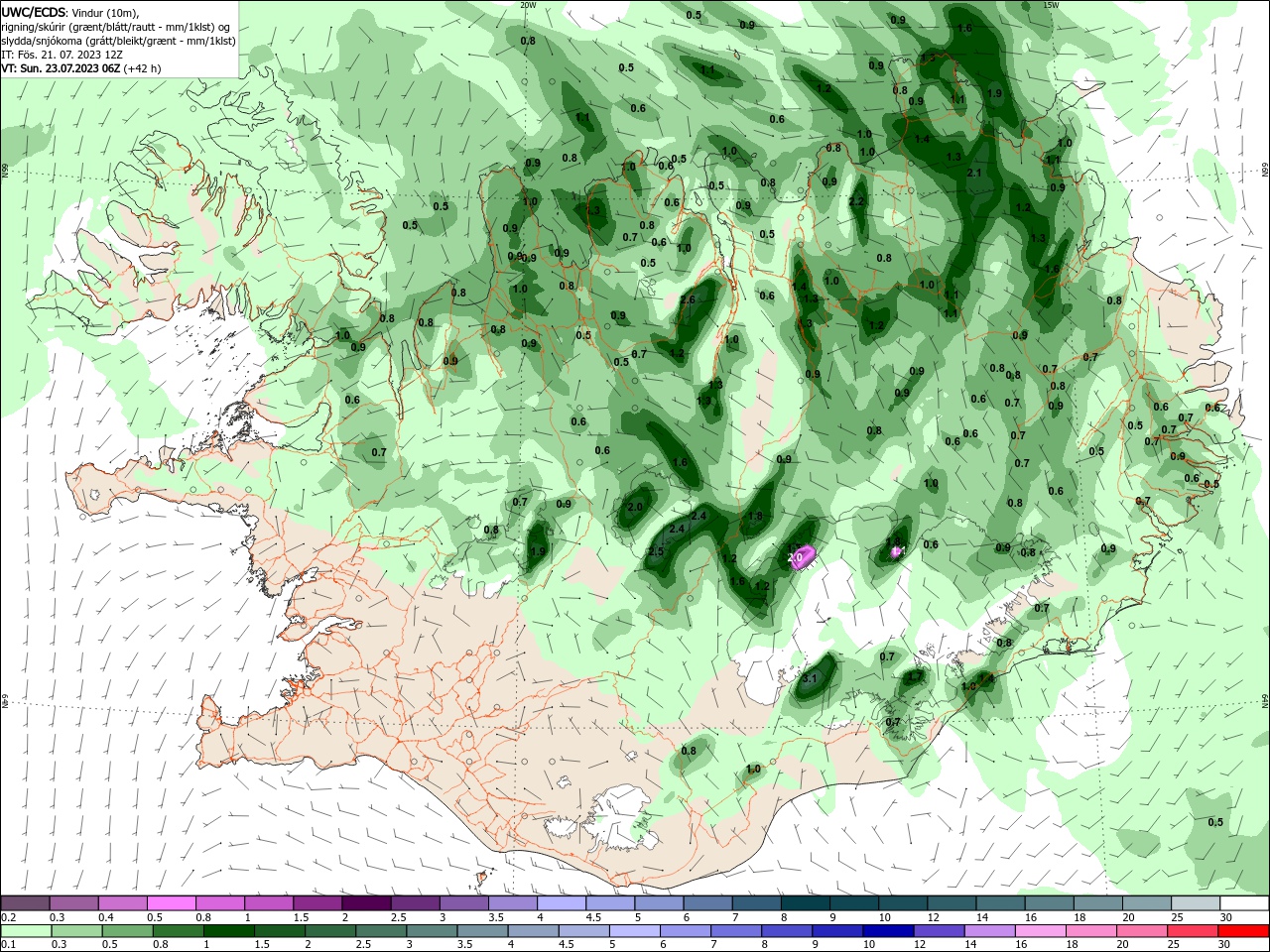The image size is (1270, 952).
Task: Pick the upper legend swatch between 0.2 and 0.3
Action: coord(25,903)
